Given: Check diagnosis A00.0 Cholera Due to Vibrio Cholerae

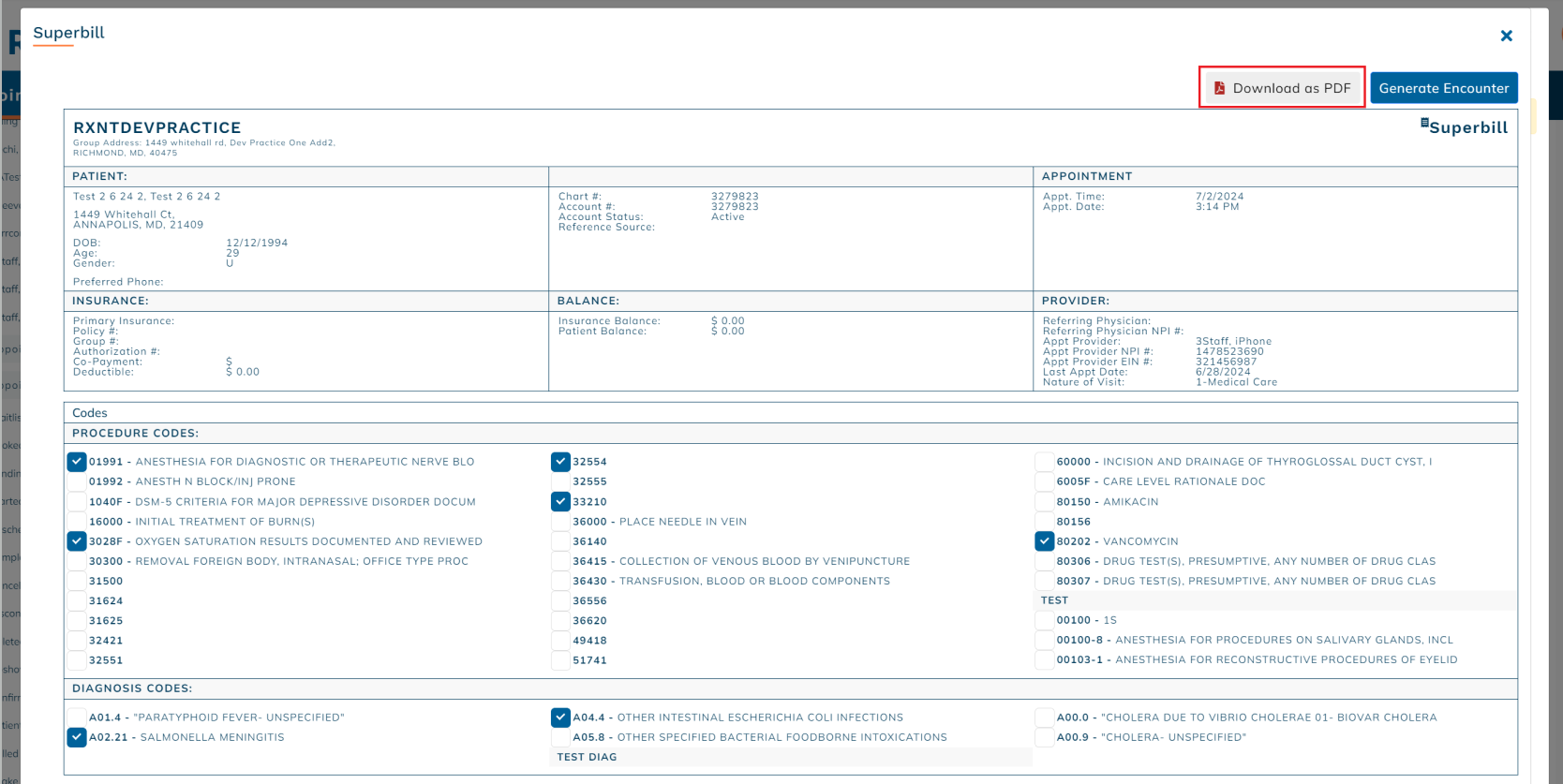Looking at the screenshot, I should (1044, 717).
